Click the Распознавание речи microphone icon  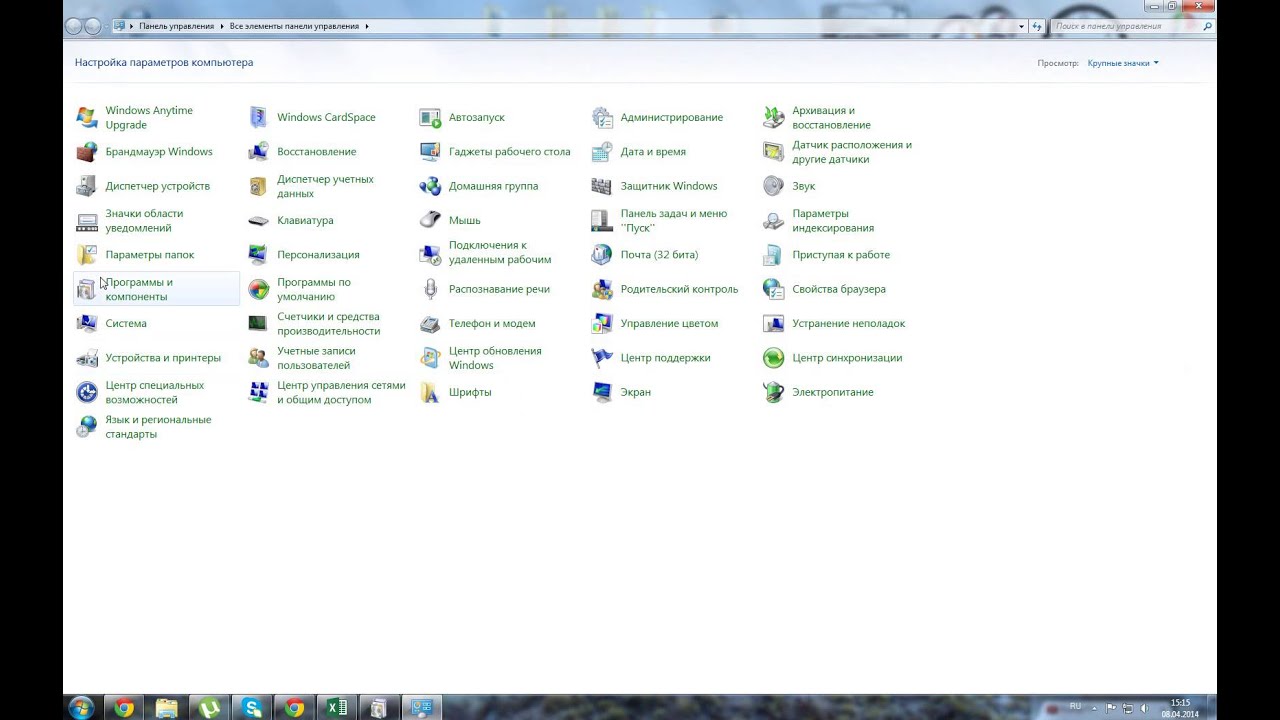(430, 289)
